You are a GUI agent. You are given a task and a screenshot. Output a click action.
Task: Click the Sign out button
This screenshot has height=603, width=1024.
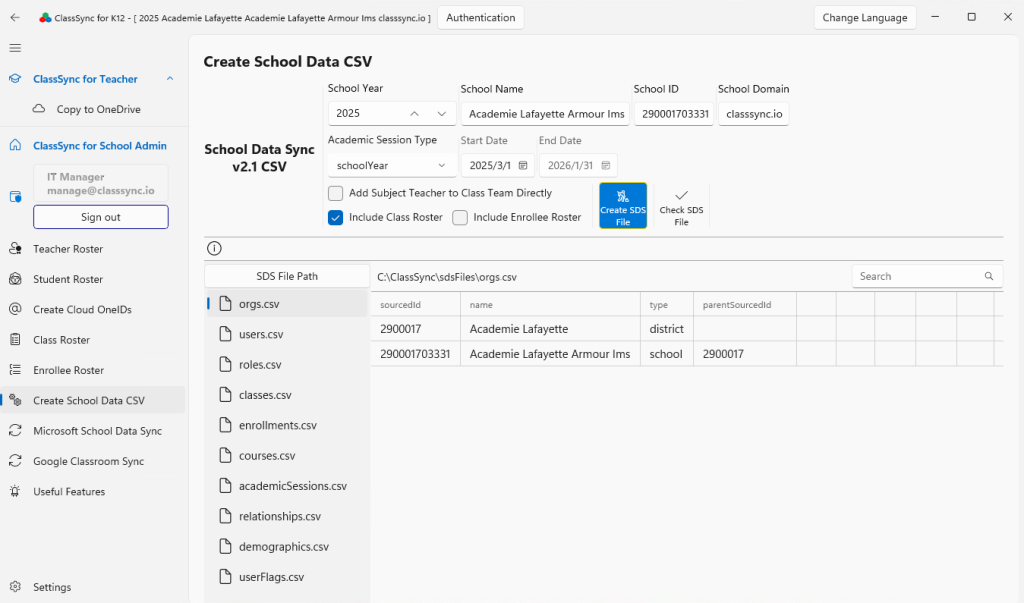(x=101, y=217)
